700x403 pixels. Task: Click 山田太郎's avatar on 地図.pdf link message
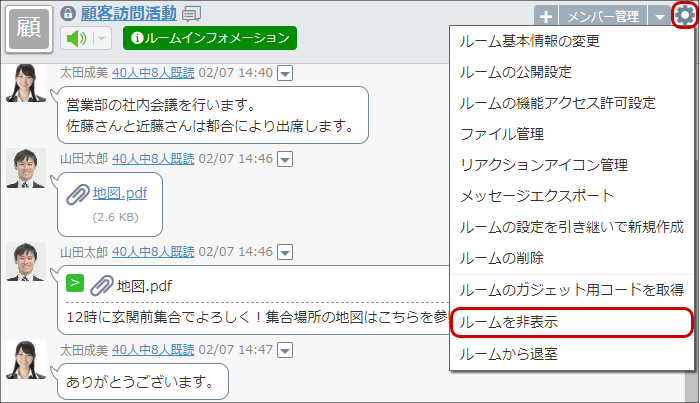(x=26, y=168)
